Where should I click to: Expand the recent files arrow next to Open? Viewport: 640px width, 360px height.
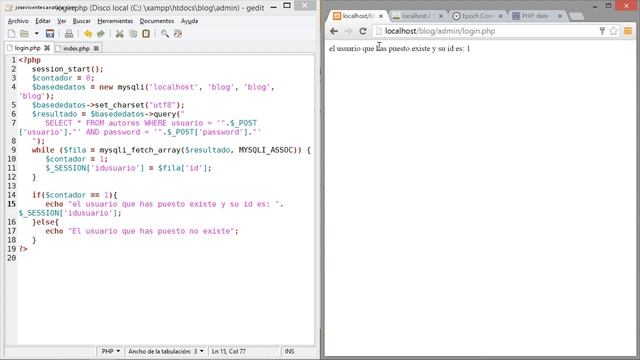coord(36,34)
